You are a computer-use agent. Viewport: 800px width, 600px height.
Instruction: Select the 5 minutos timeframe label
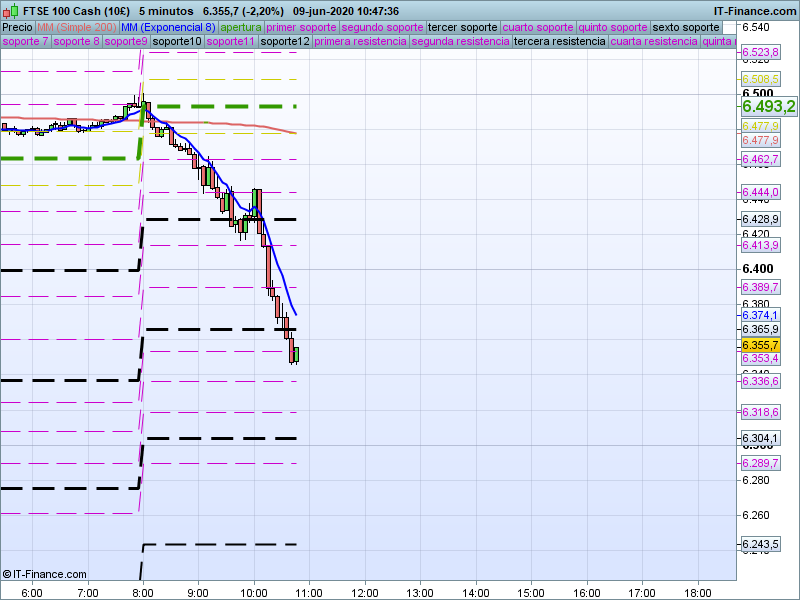[166, 11]
